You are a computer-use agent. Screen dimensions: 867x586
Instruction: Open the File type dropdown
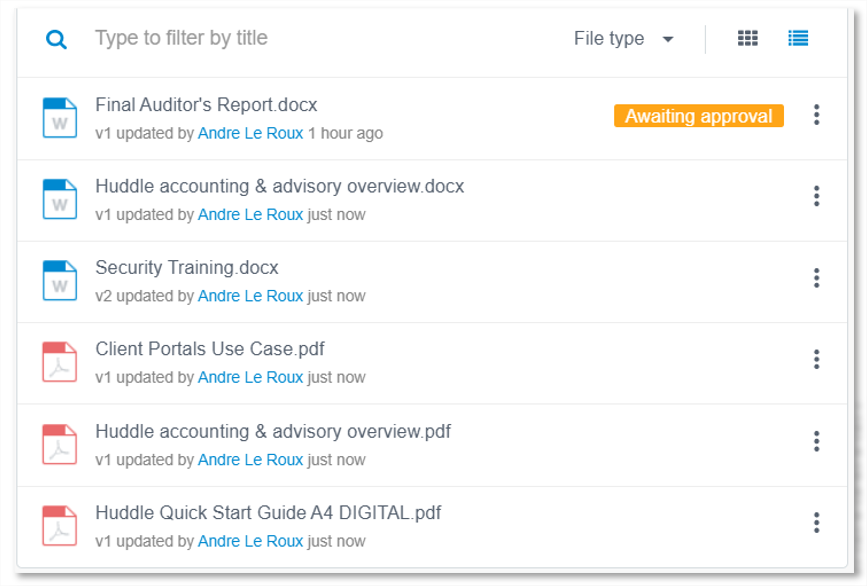tap(624, 39)
